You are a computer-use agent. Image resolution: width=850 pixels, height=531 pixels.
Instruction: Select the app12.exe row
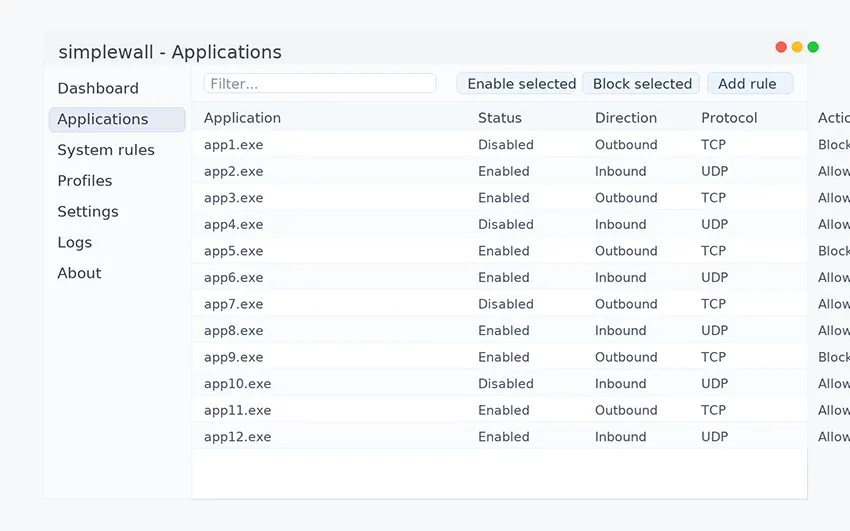[x=238, y=437]
